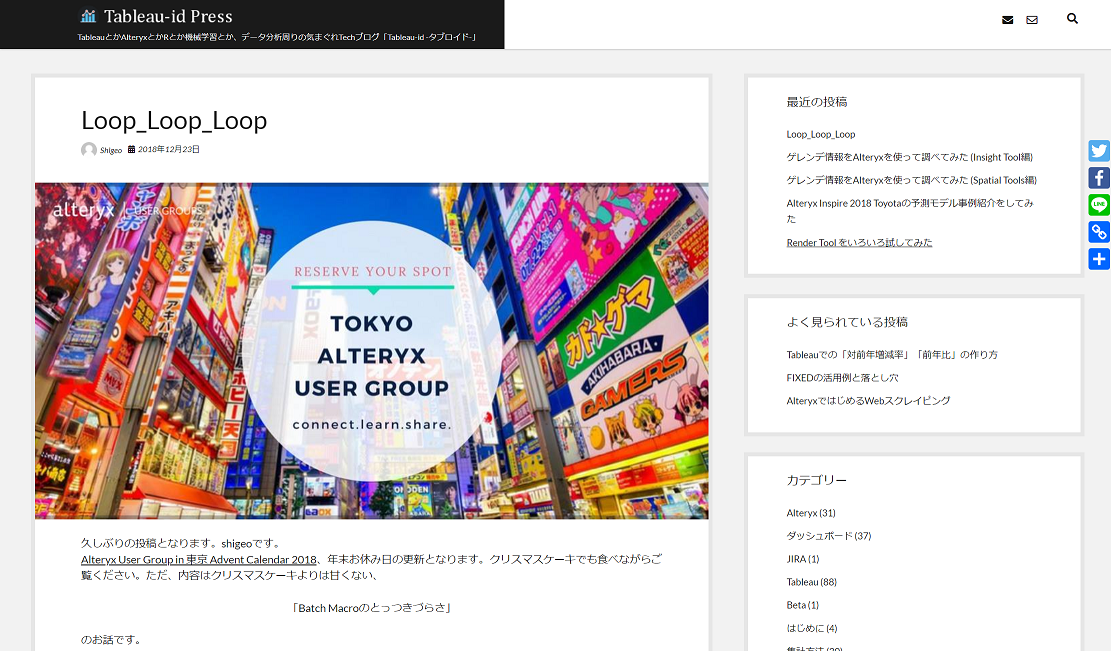Open the Alteryx User Group Advent Calendar 2018 link

click(x=198, y=560)
